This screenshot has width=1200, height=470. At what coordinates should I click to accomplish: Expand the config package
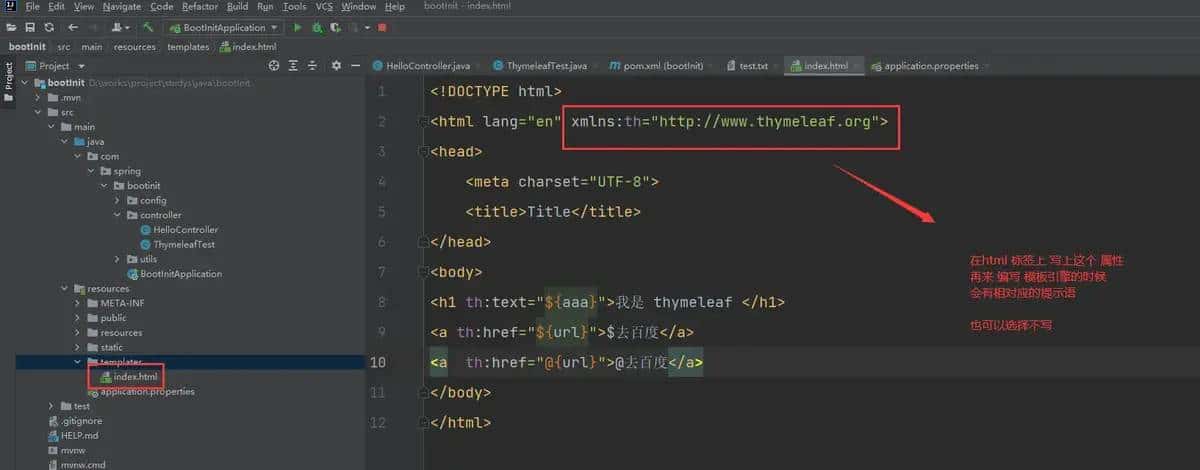[x=117, y=200]
